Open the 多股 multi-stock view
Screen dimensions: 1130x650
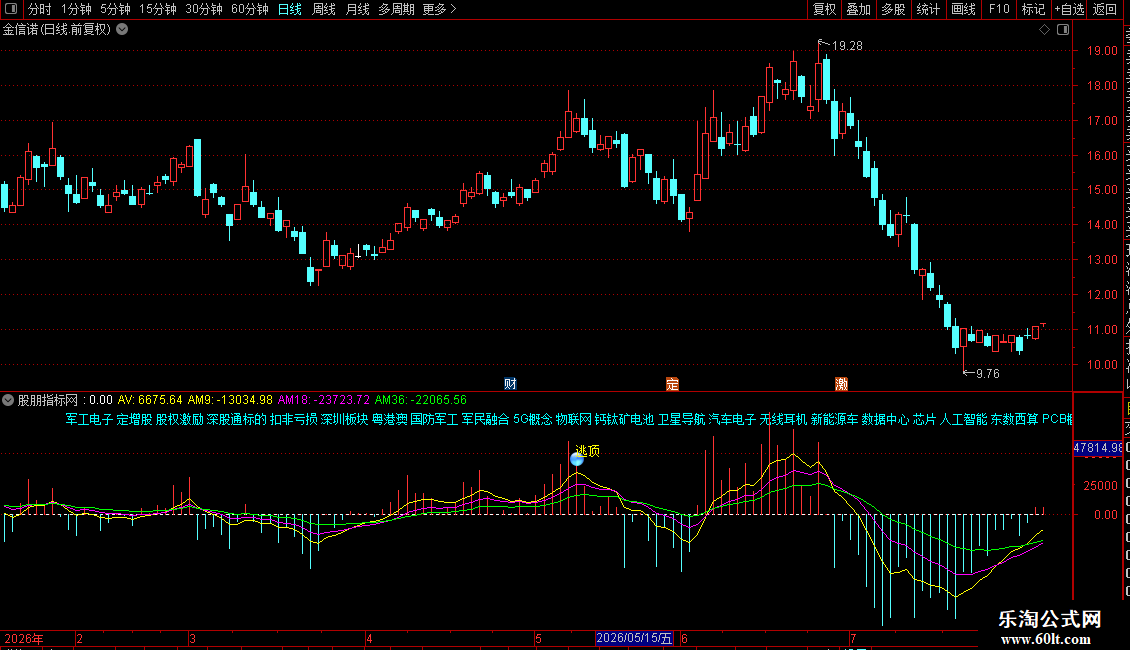point(894,9)
